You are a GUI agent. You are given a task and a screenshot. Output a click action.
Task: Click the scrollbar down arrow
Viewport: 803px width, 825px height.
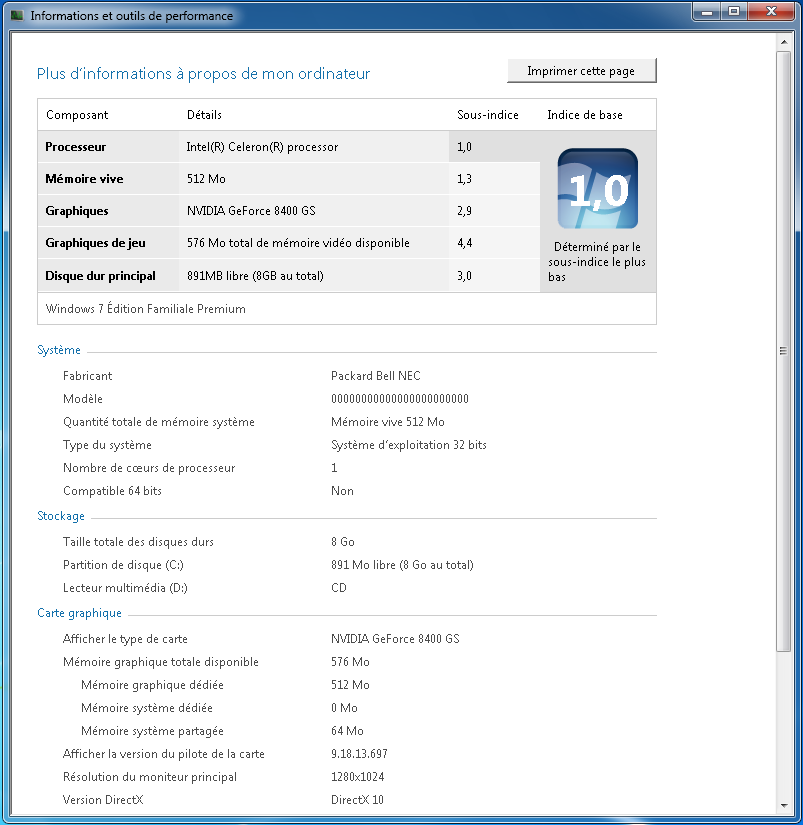[784, 806]
